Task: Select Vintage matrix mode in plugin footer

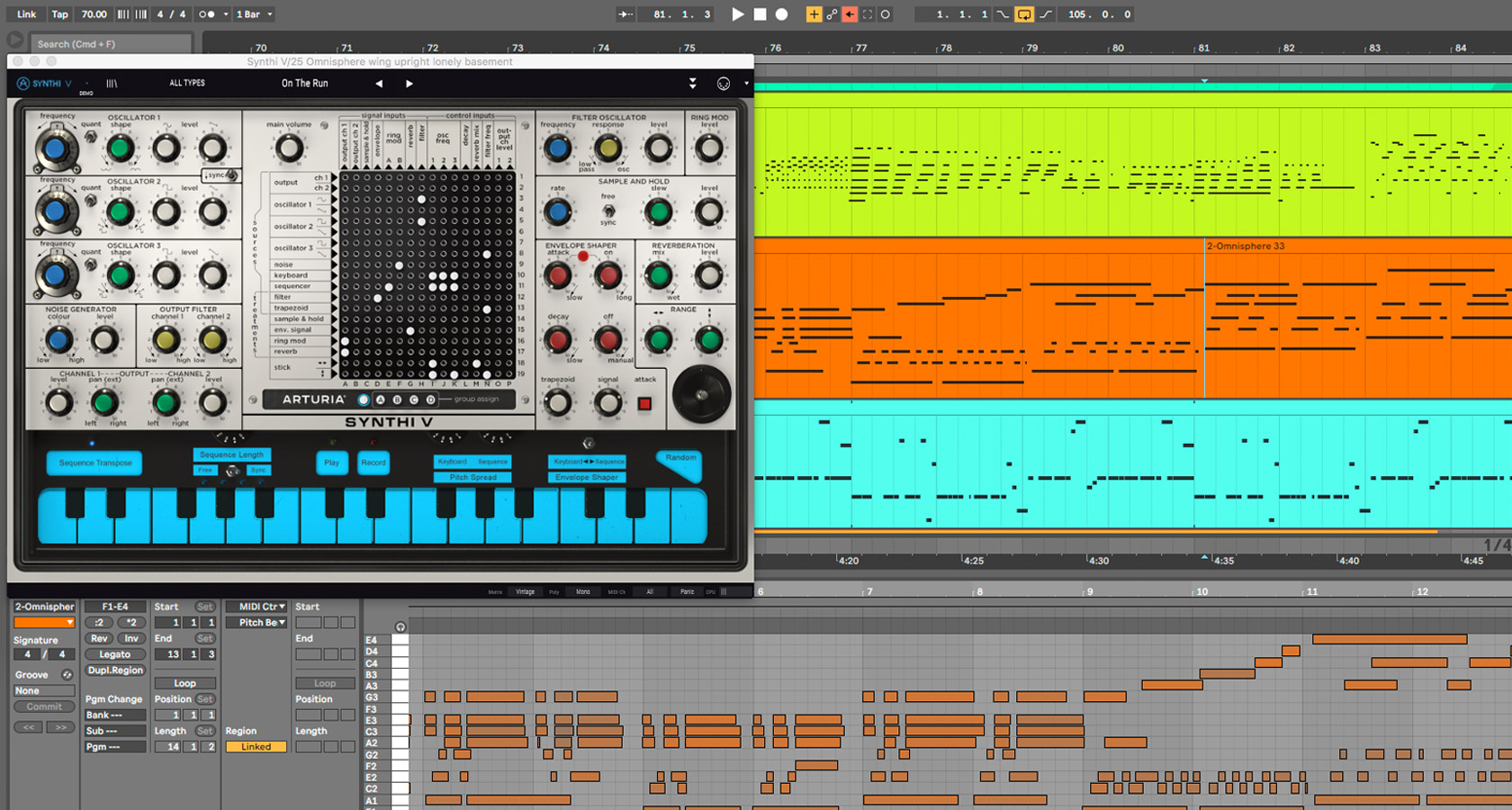Action: (526, 591)
